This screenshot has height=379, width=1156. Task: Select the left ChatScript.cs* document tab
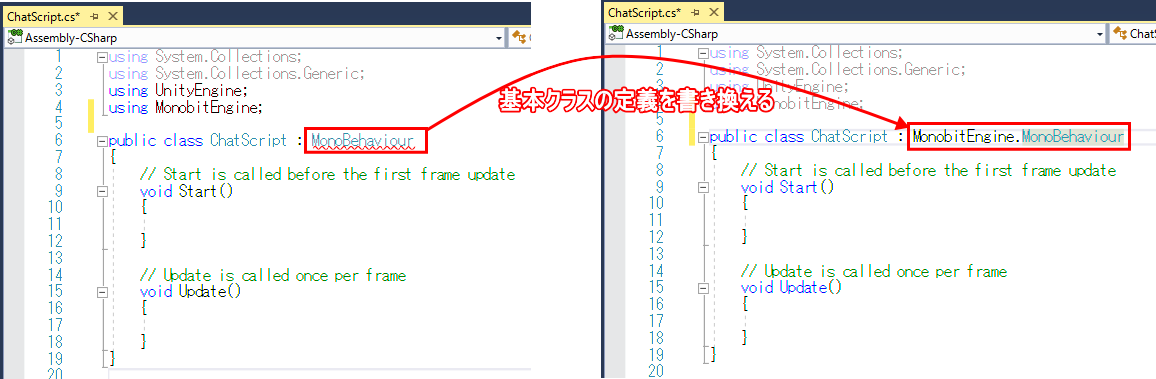43,15
